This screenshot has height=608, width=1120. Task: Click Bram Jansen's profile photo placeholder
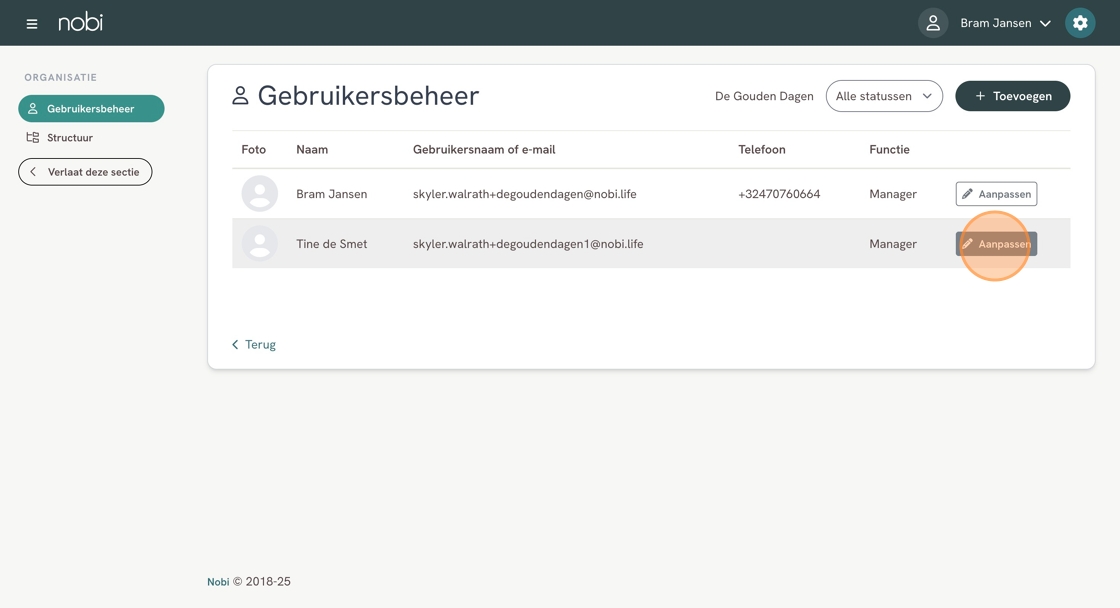260,194
